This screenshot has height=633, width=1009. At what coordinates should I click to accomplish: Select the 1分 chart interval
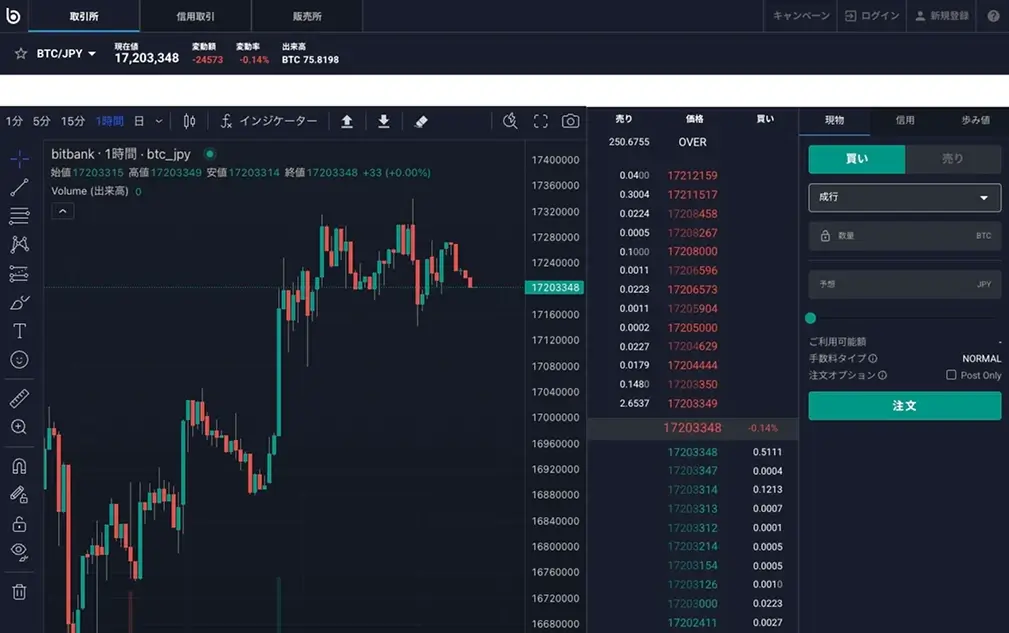(14, 121)
